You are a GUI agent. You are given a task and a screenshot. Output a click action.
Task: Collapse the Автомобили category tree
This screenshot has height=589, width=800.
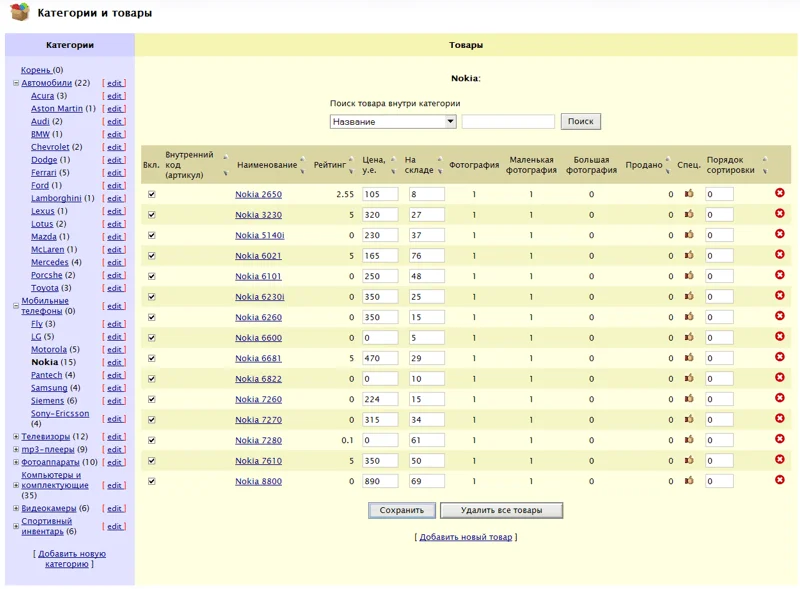16,84
